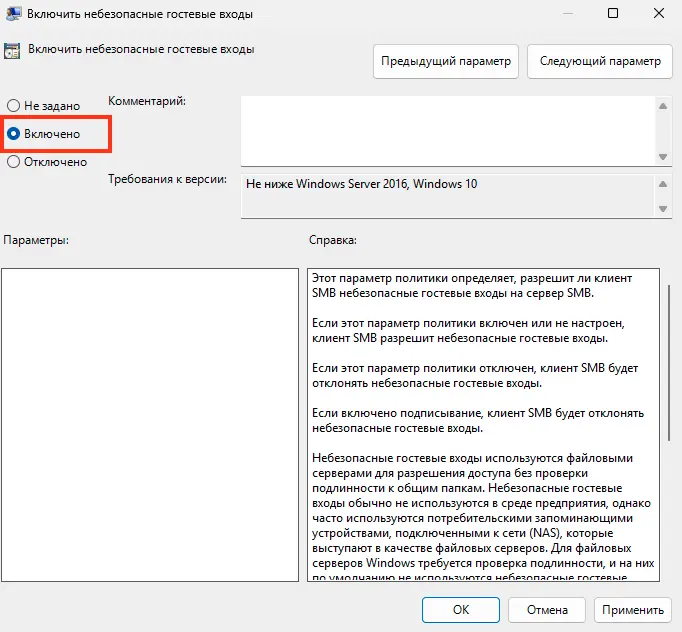Viewport: 682px width, 632px height.
Task: Apply settings with "Применить" button
Action: pyautogui.click(x=633, y=610)
